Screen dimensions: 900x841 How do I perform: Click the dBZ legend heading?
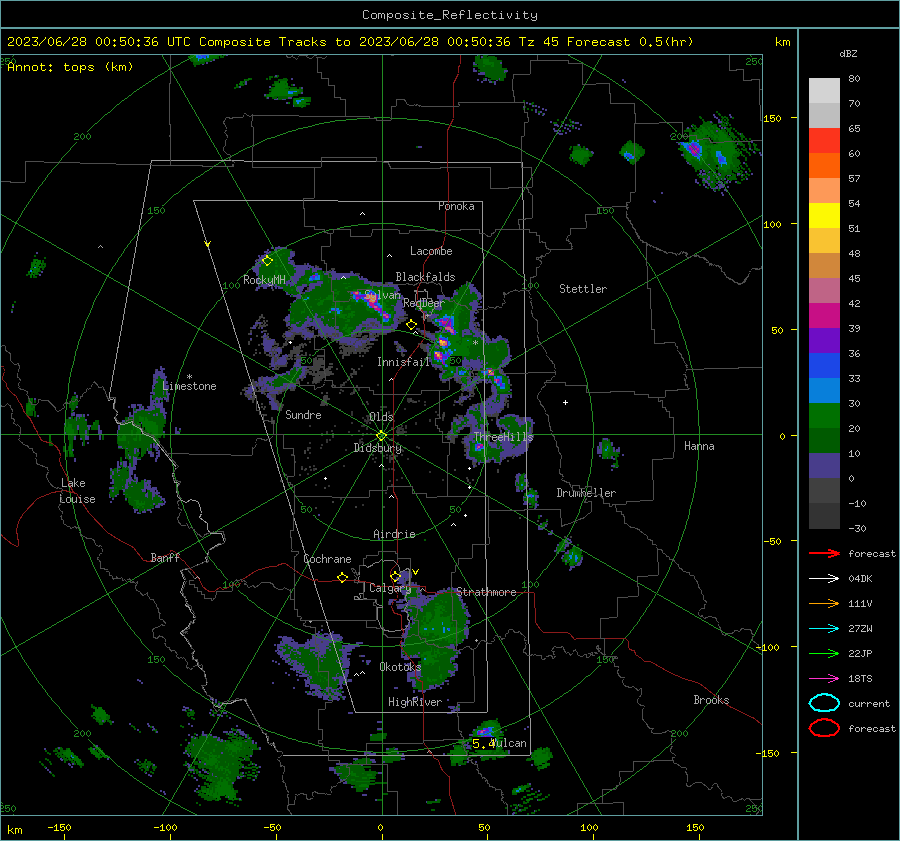pyautogui.click(x=848, y=54)
